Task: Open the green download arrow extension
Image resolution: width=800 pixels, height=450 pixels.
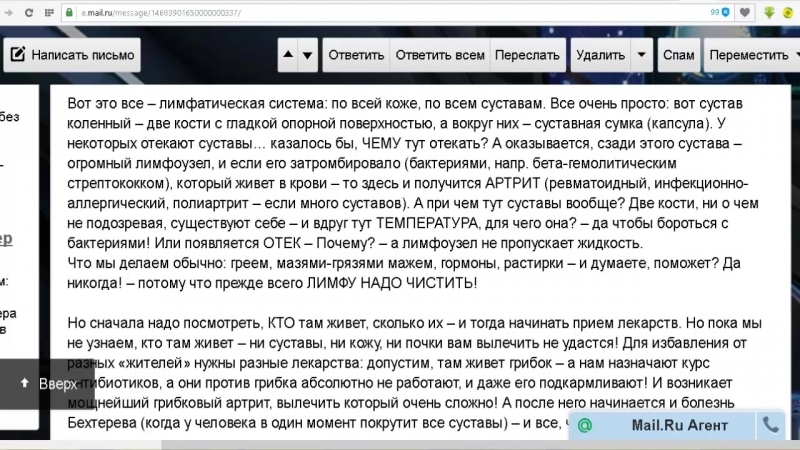Action: pyautogui.click(x=769, y=13)
